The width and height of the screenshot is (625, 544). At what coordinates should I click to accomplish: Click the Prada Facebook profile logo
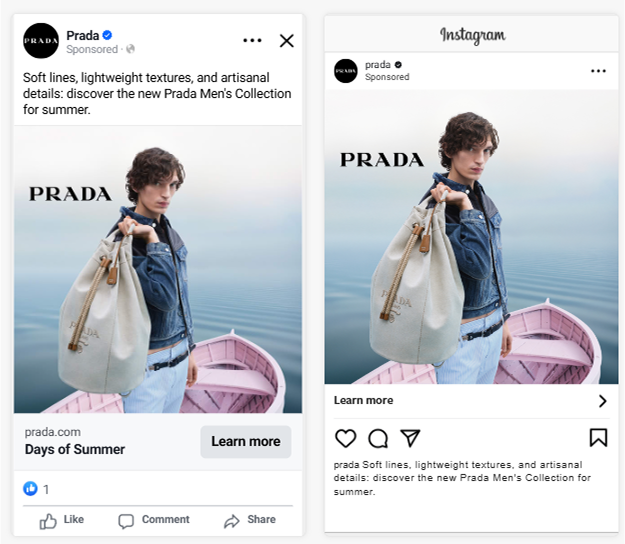[41, 41]
